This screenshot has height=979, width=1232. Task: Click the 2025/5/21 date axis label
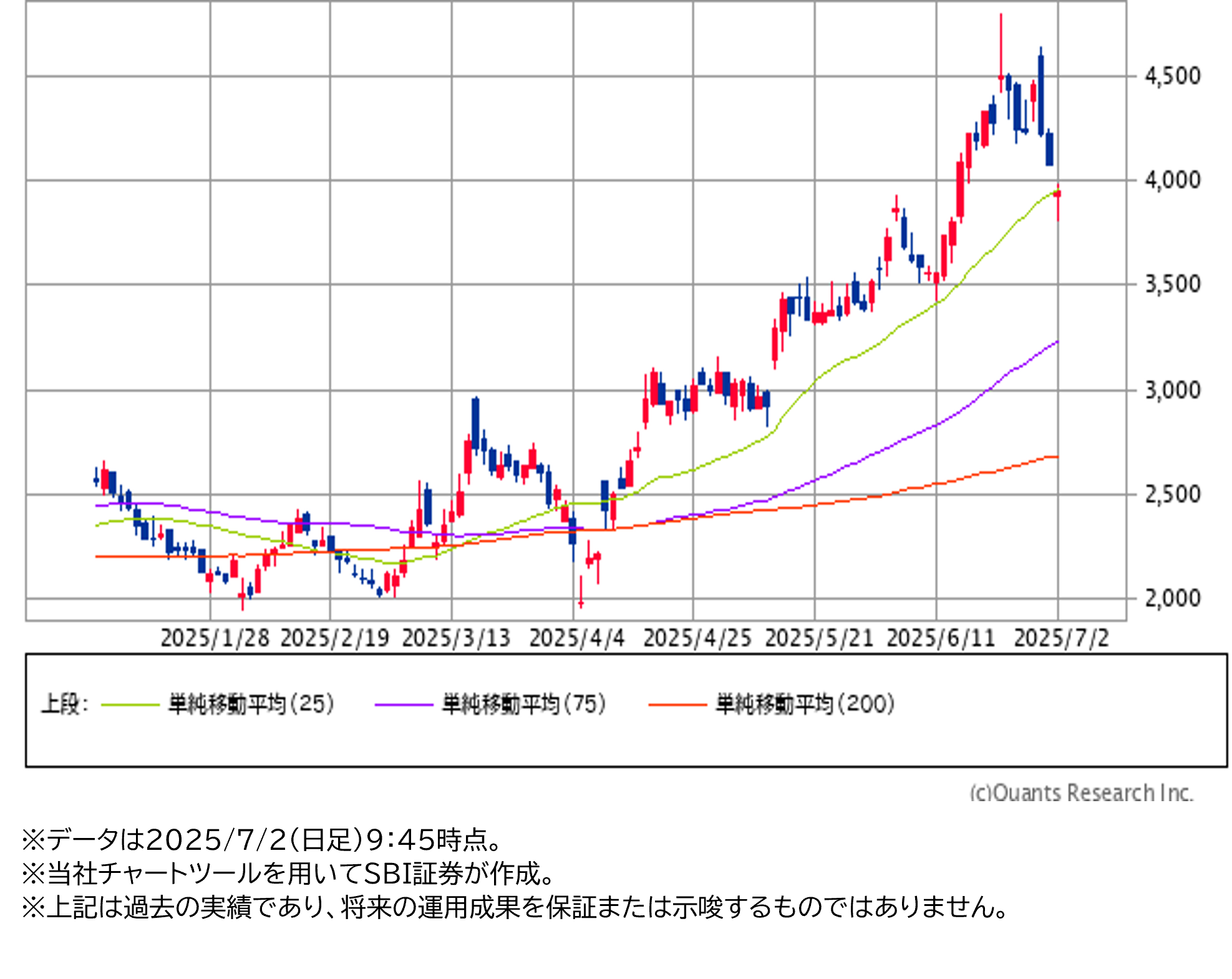[818, 638]
